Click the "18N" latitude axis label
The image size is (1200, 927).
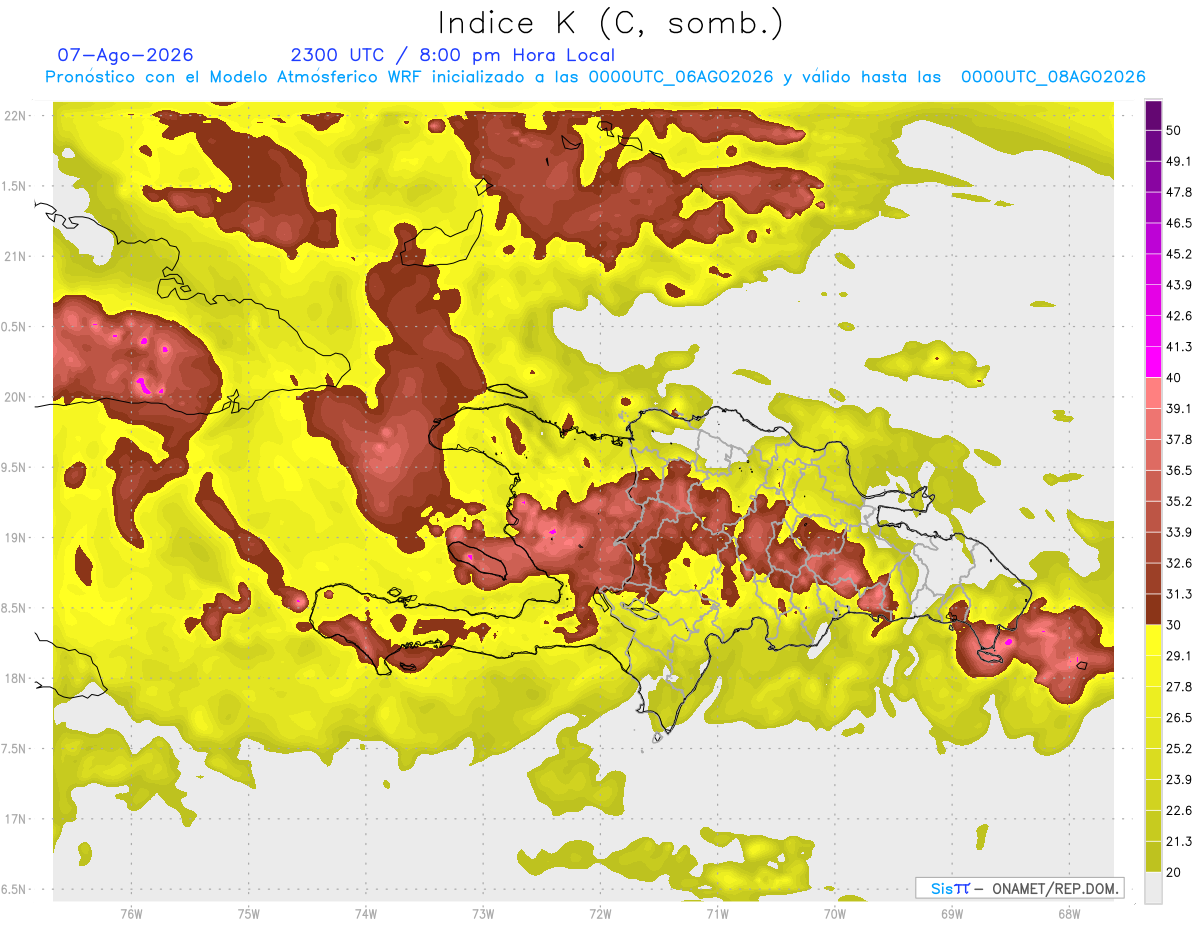(15, 678)
